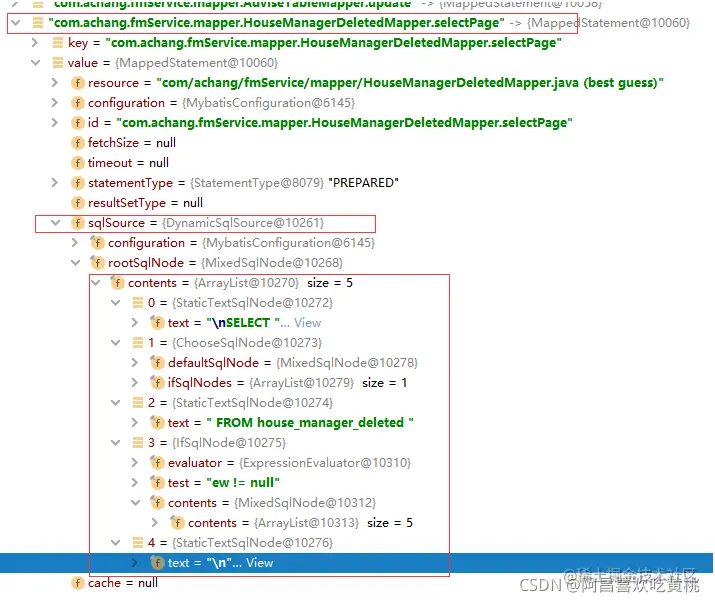Click the list element icon beside 1
This screenshot has height=602, width=715.
coord(138,343)
